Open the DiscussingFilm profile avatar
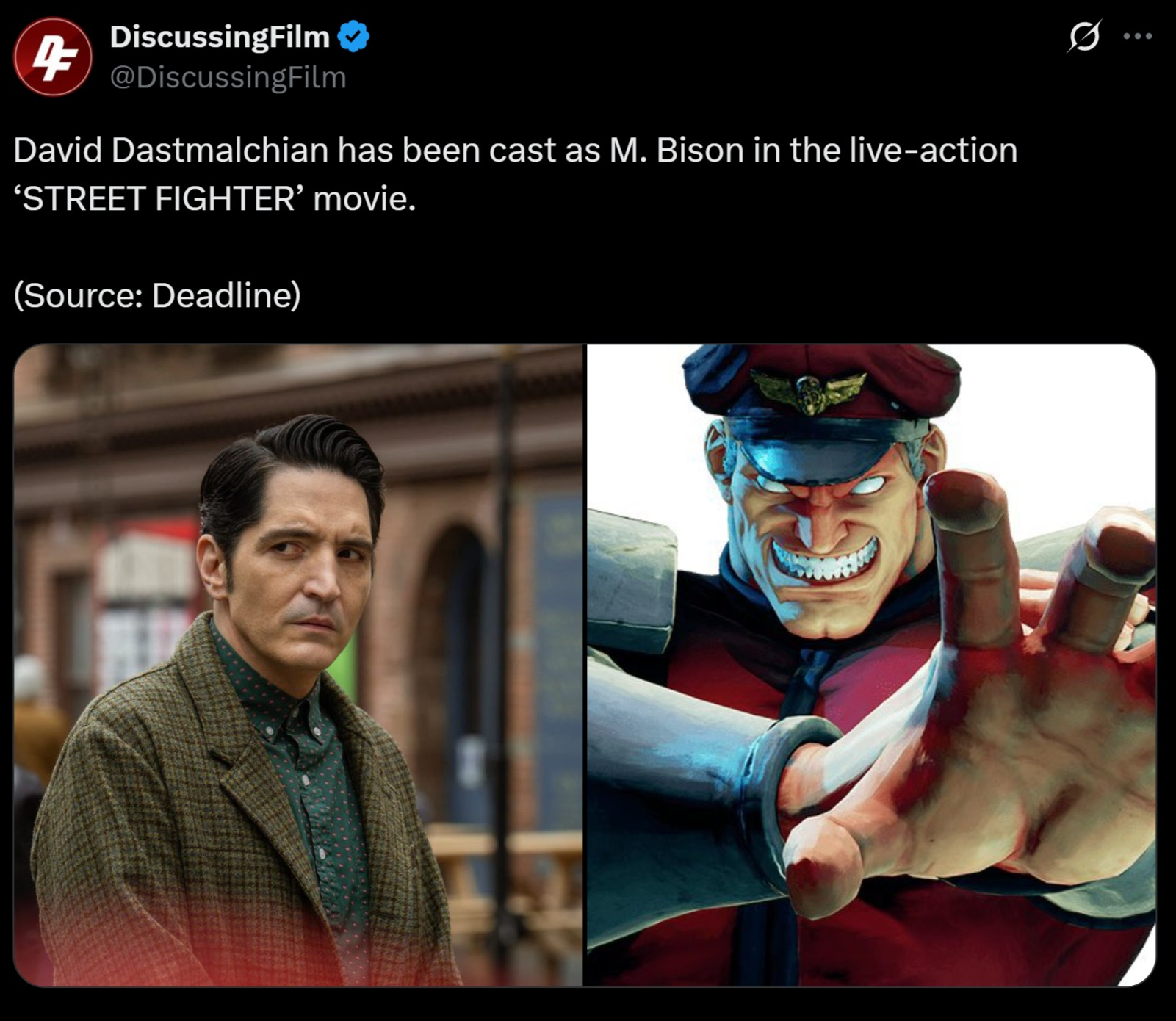Screen dimensions: 1176x1021 click(53, 57)
